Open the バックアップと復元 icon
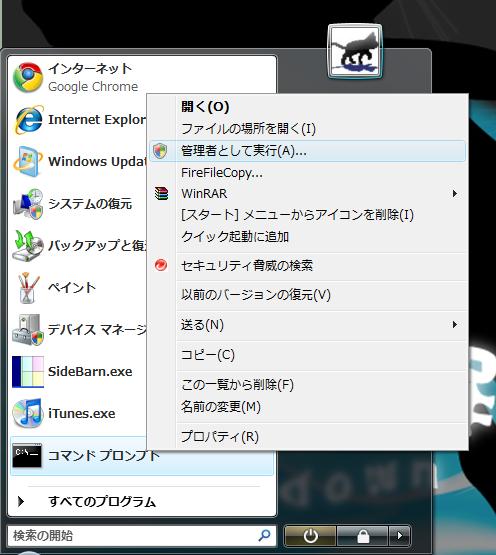 tap(28, 246)
